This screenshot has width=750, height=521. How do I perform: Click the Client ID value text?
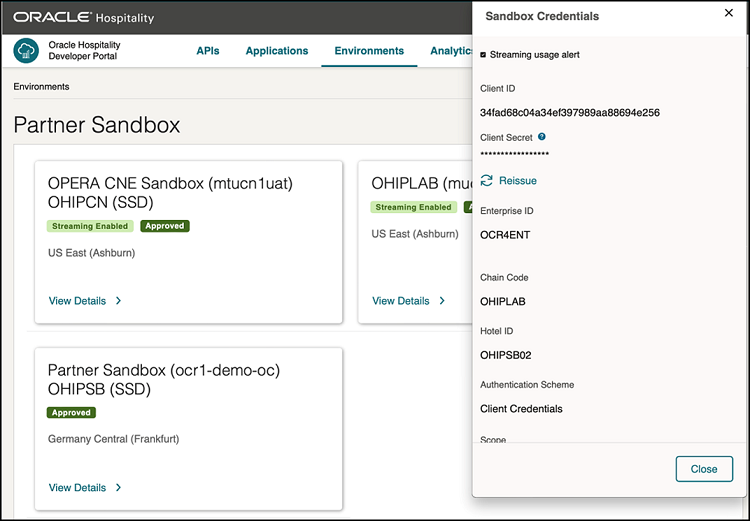pyautogui.click(x=569, y=113)
